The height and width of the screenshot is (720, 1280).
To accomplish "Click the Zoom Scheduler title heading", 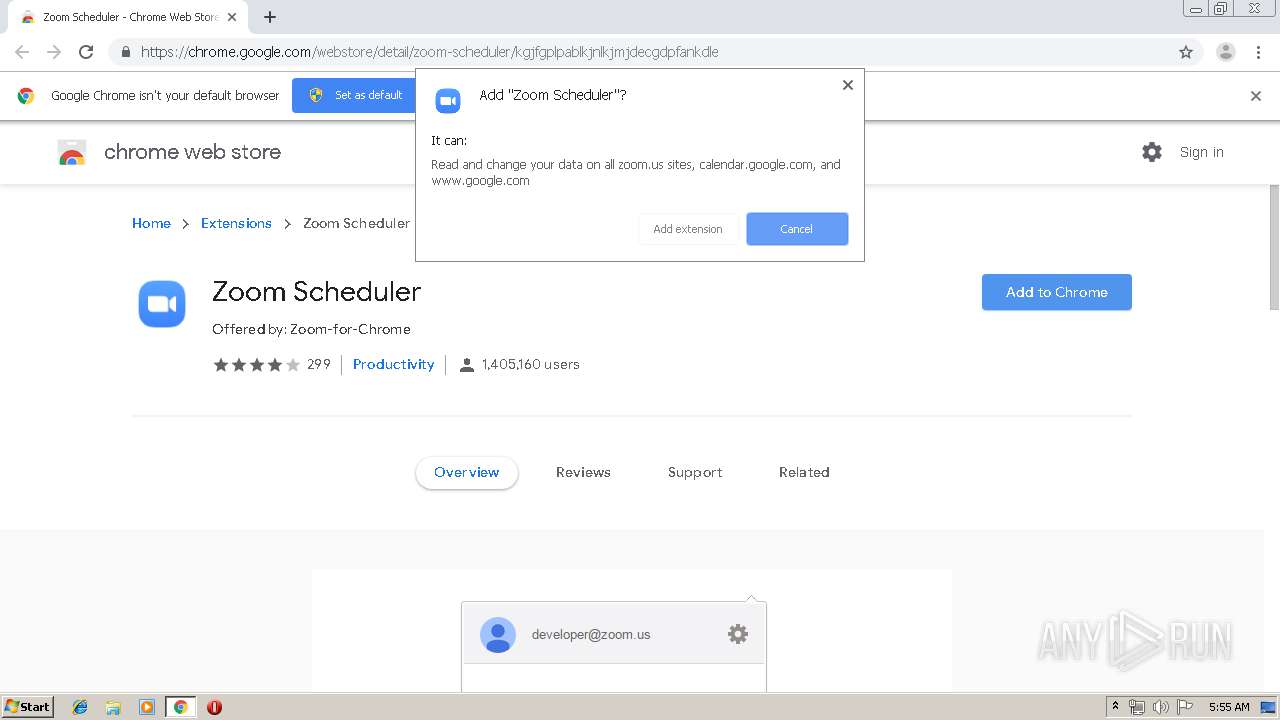I will coord(316,291).
